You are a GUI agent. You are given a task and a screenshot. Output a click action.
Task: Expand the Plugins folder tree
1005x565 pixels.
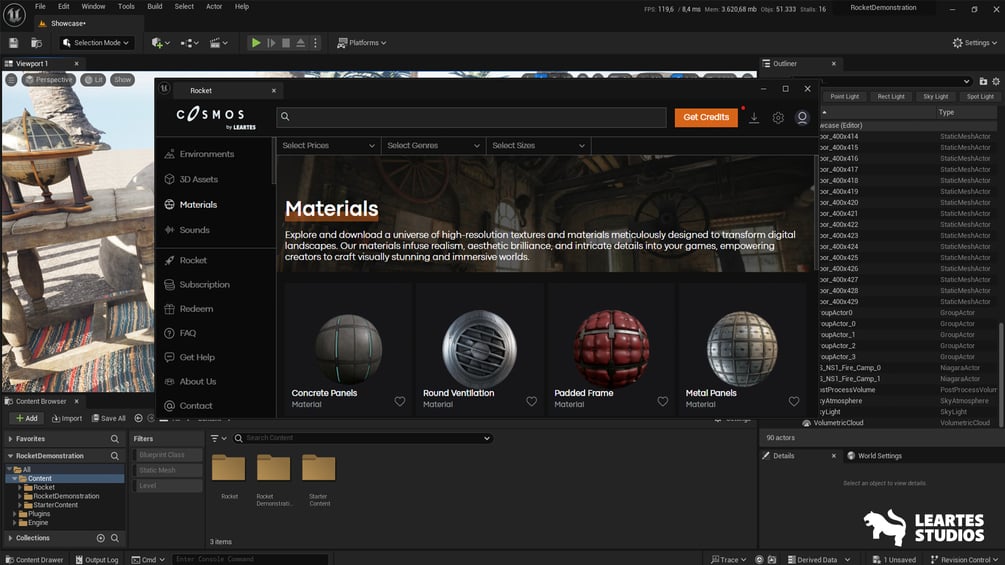(x=15, y=514)
